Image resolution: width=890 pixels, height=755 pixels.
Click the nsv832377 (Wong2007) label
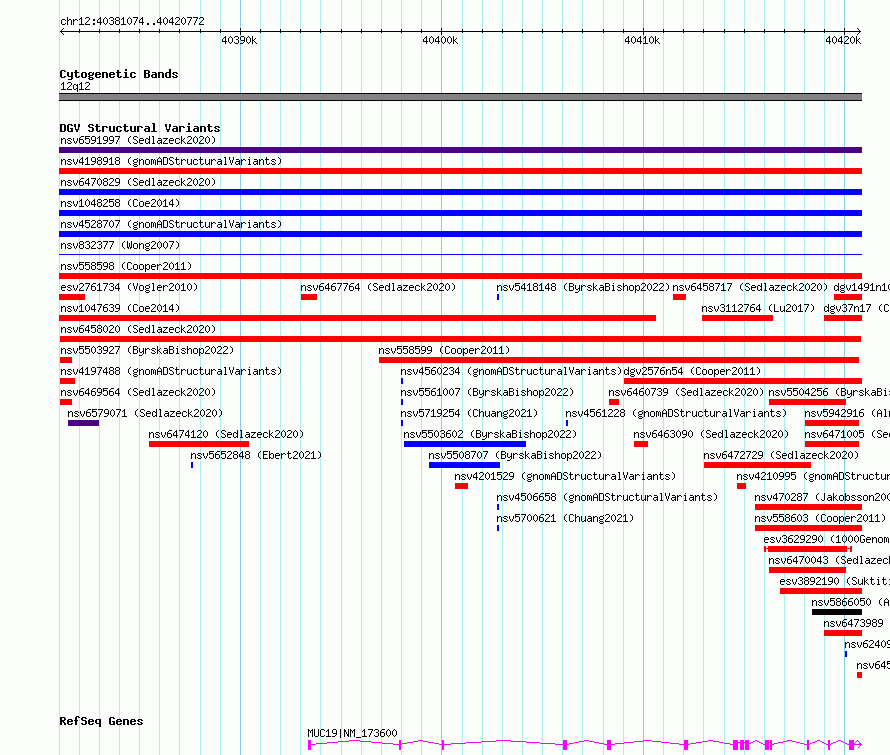(x=120, y=245)
